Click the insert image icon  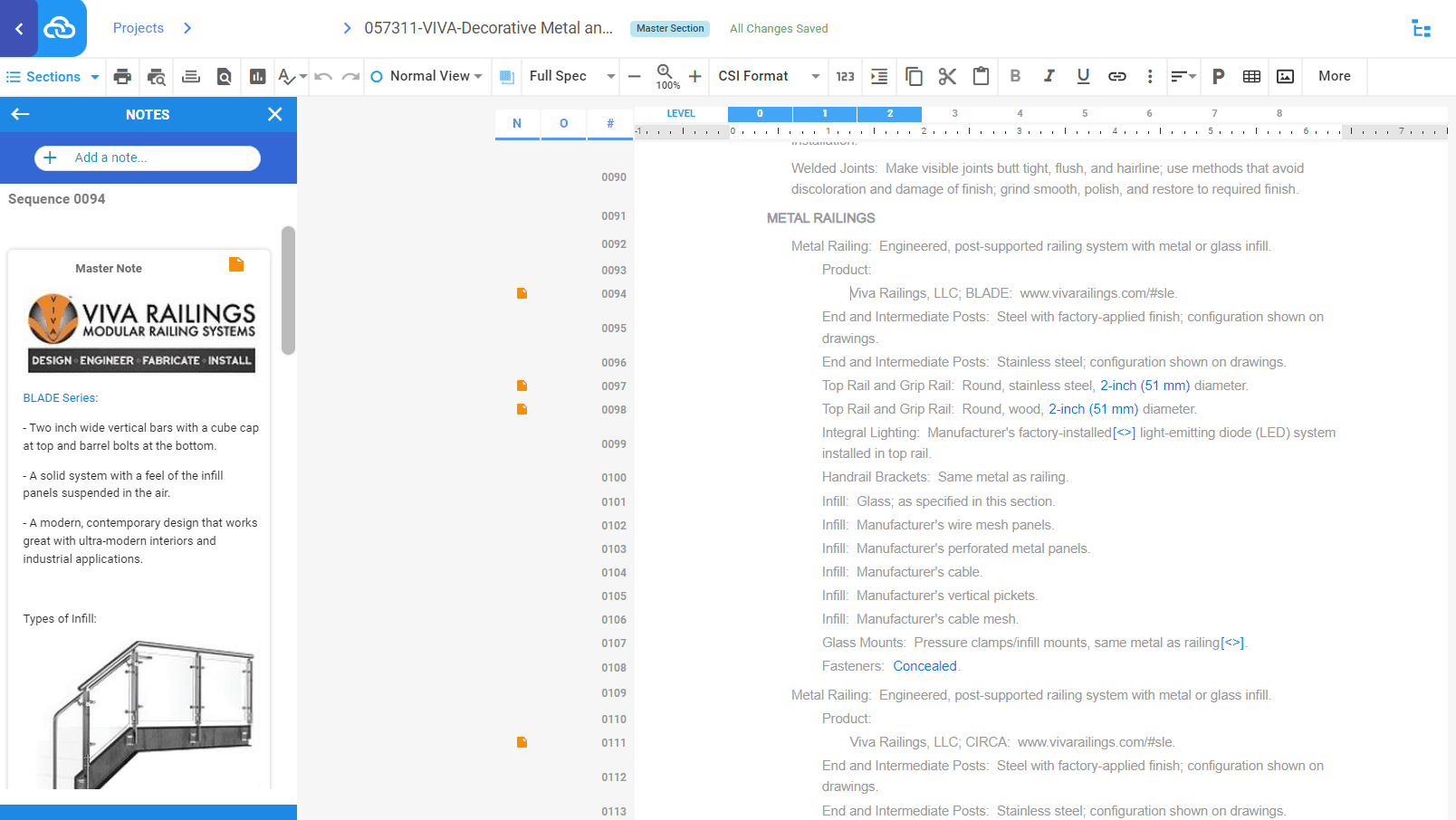1285,77
